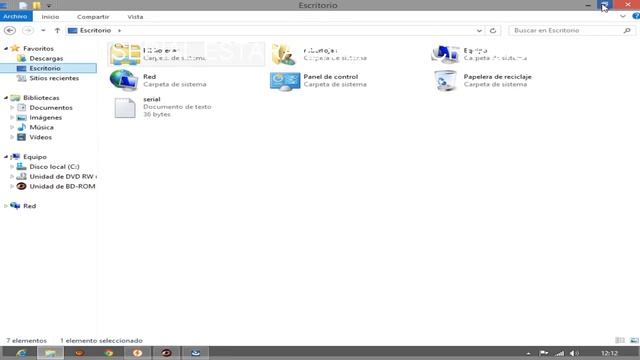The image size is (640, 360).
Task: Open the Vista ribbon tab
Action: point(135,17)
